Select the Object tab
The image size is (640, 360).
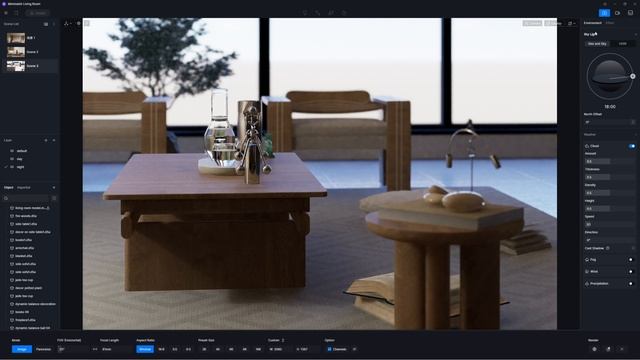pyautogui.click(x=9, y=188)
